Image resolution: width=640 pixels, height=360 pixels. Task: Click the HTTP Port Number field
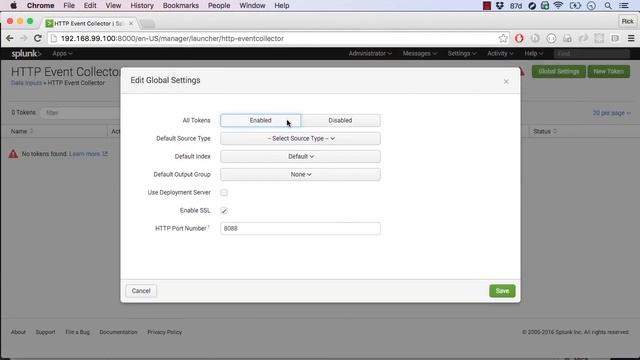(x=300, y=229)
